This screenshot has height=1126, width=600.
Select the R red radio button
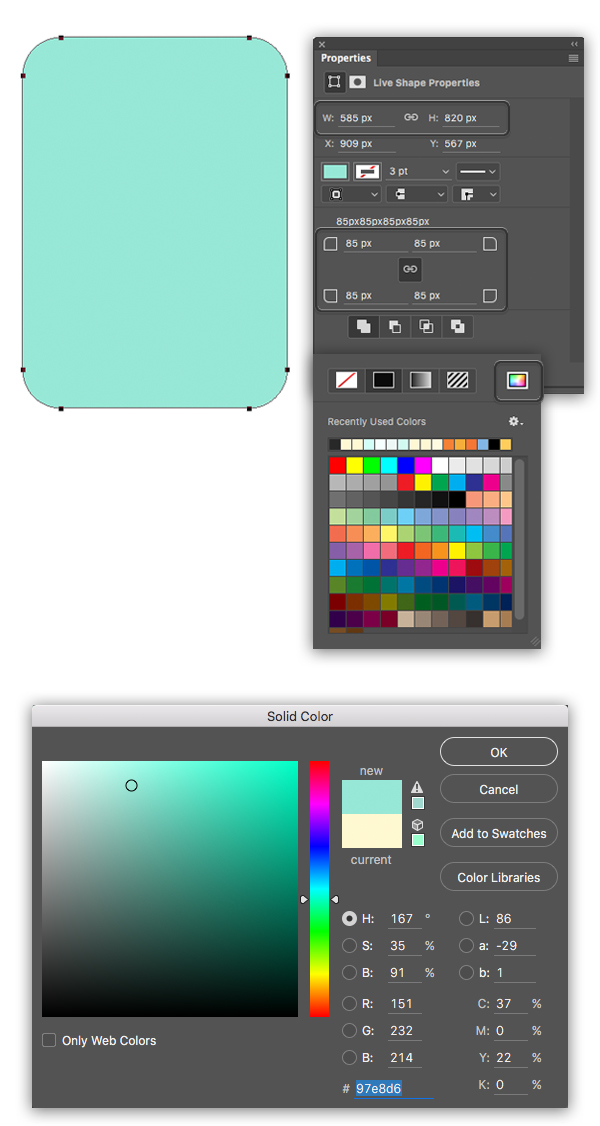click(x=350, y=1003)
